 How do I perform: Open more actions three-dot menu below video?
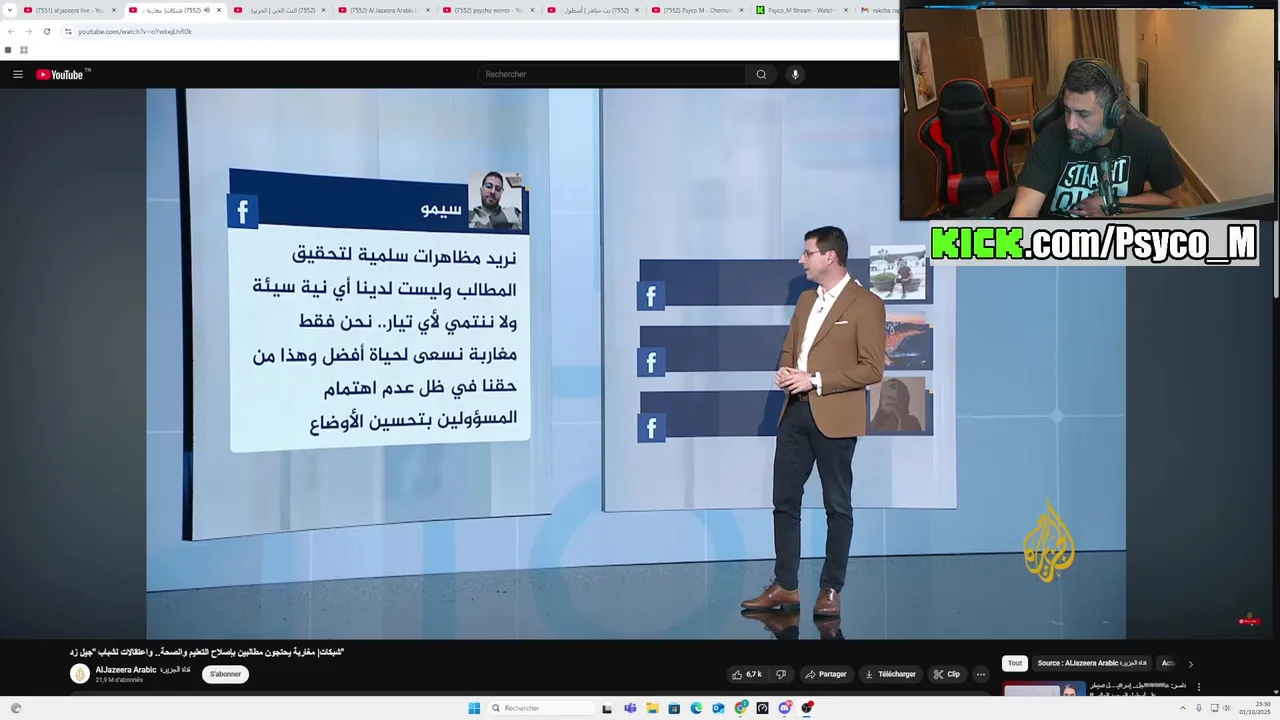click(x=981, y=674)
